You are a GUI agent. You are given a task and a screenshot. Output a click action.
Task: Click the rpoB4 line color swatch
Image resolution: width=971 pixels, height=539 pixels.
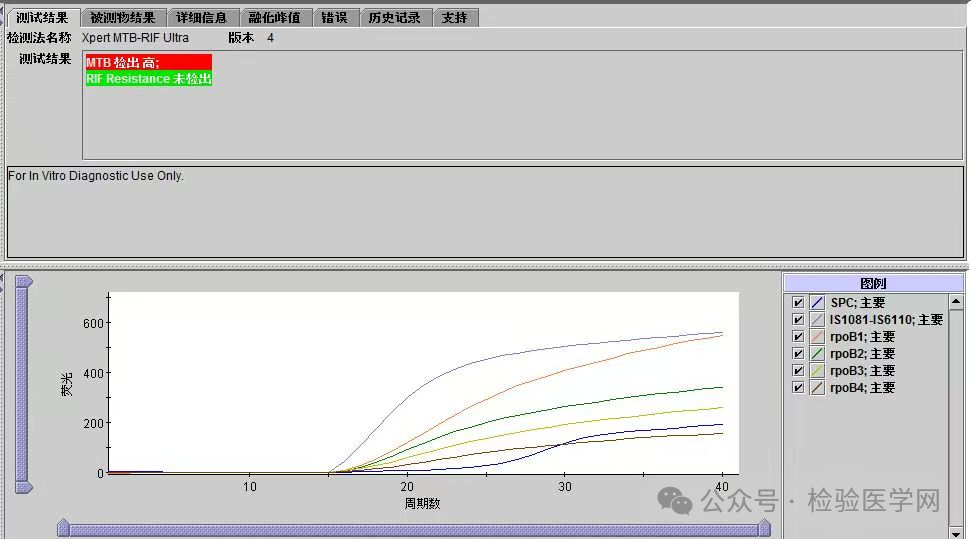[x=817, y=388]
